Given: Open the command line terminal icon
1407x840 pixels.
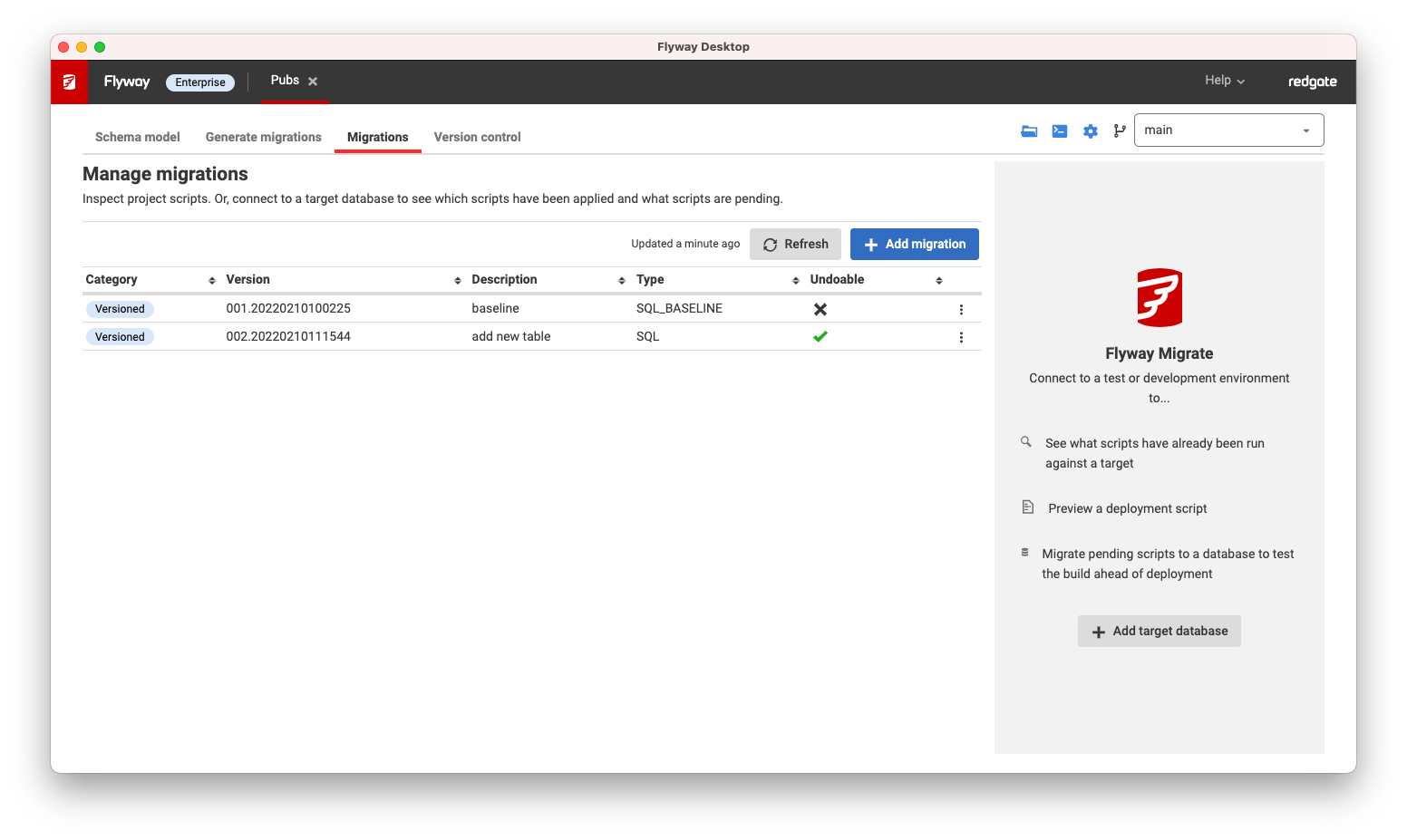Looking at the screenshot, I should (1059, 131).
